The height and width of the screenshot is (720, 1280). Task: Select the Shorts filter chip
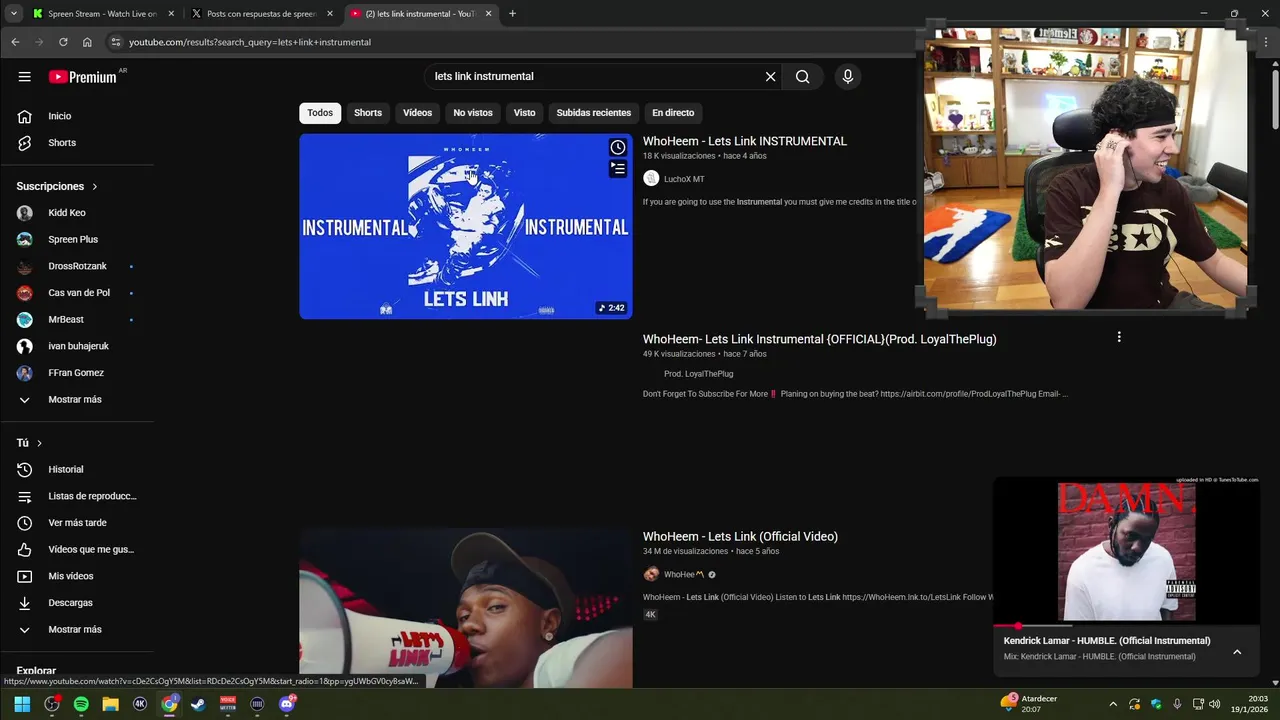pyautogui.click(x=368, y=113)
